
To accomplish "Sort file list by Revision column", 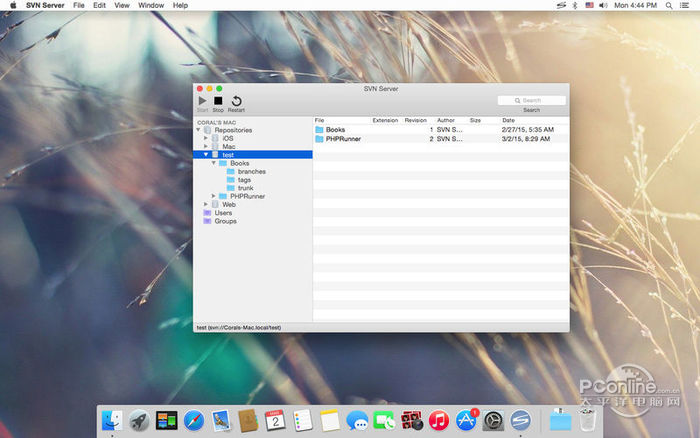I will click(x=415, y=120).
